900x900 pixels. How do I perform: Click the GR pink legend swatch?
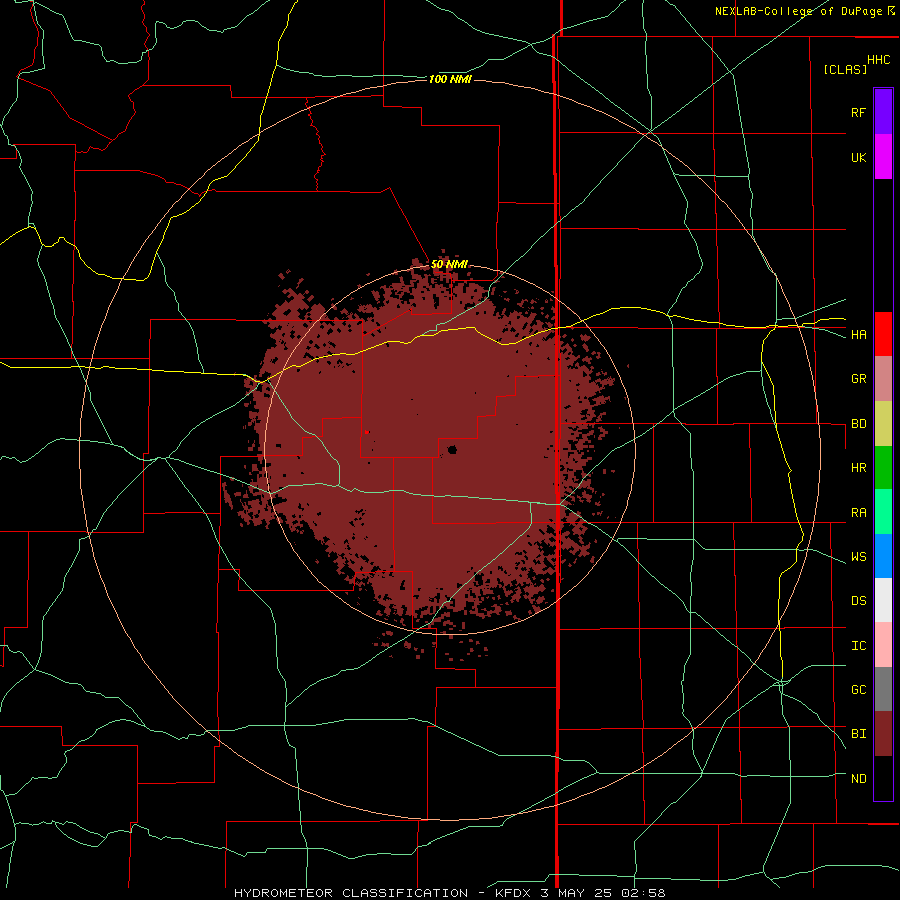[883, 379]
